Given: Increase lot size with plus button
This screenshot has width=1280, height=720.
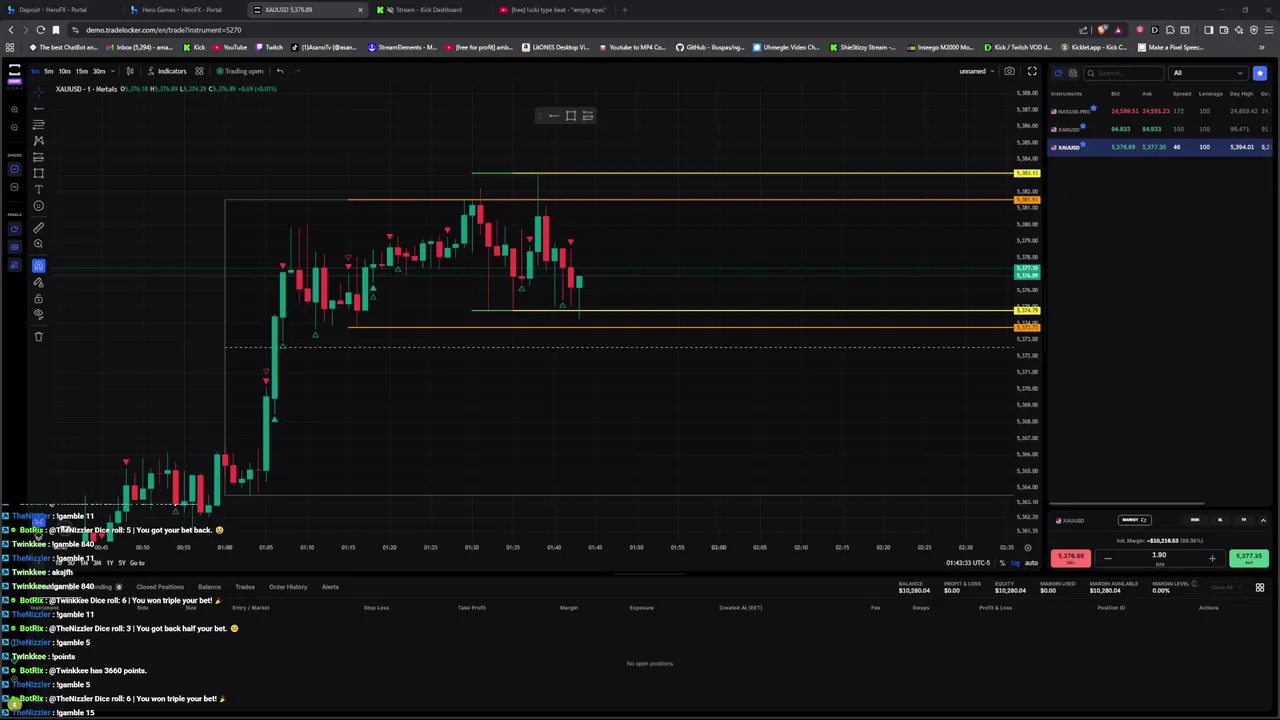Looking at the screenshot, I should tap(1212, 558).
